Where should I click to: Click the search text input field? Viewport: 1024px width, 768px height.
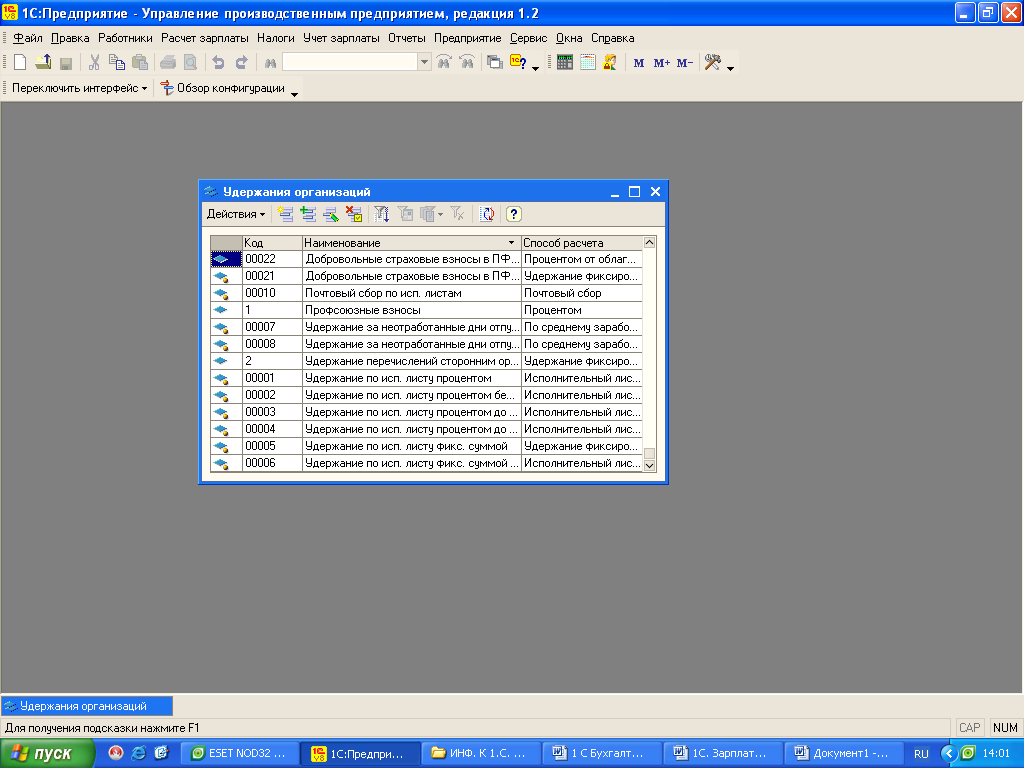(x=350, y=62)
